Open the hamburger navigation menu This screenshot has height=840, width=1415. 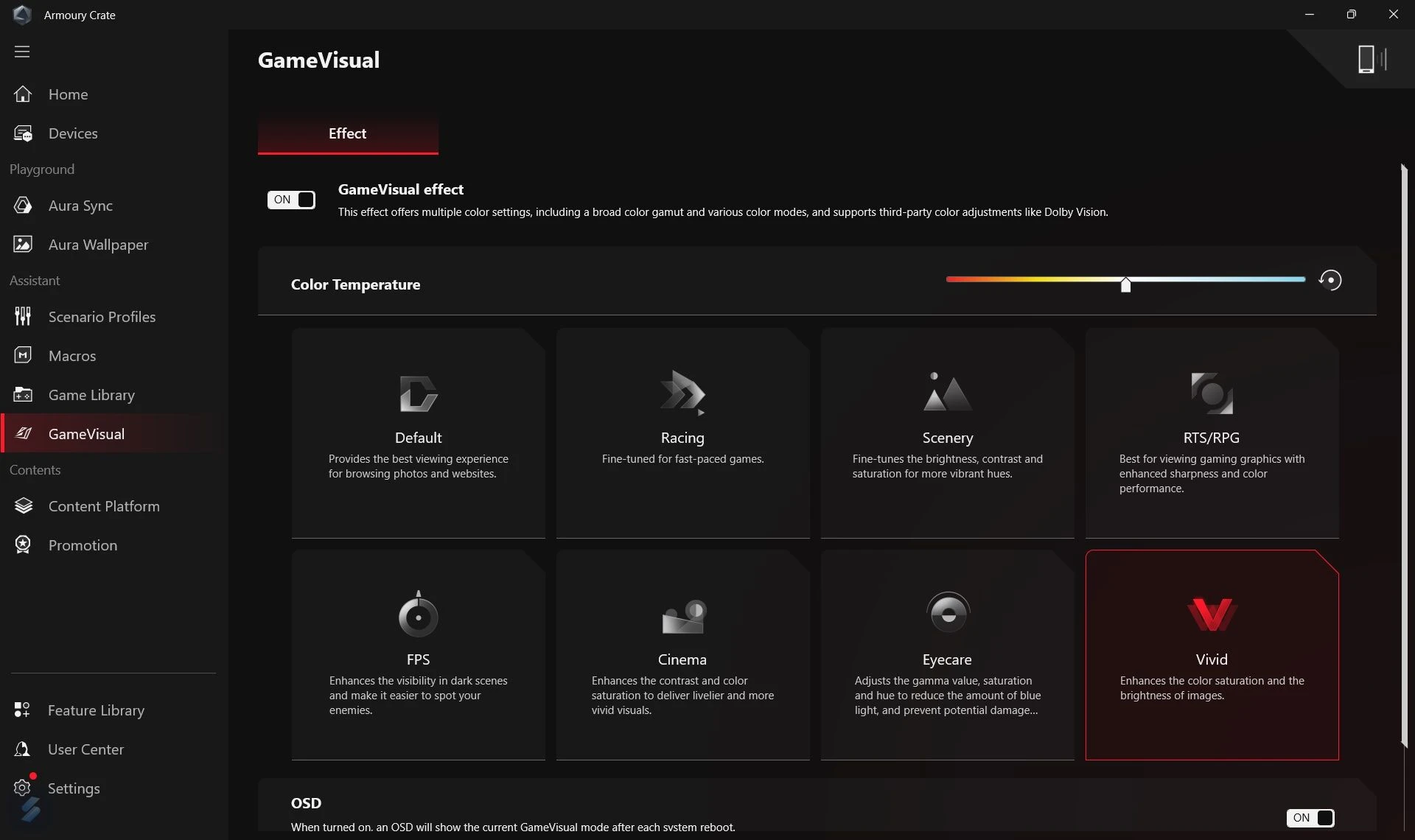click(22, 52)
